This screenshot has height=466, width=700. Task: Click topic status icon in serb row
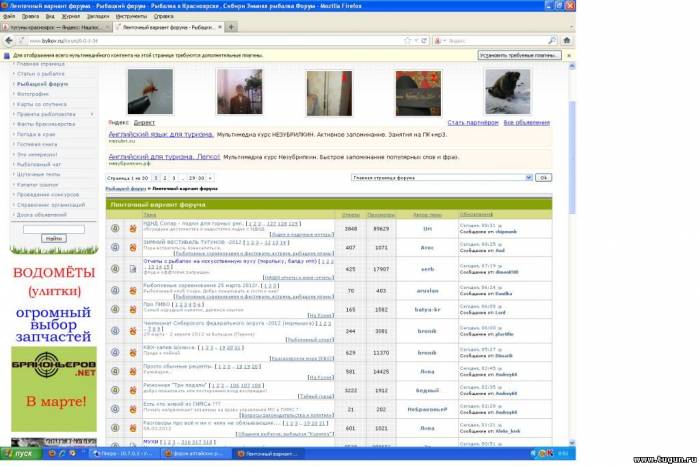[115, 269]
